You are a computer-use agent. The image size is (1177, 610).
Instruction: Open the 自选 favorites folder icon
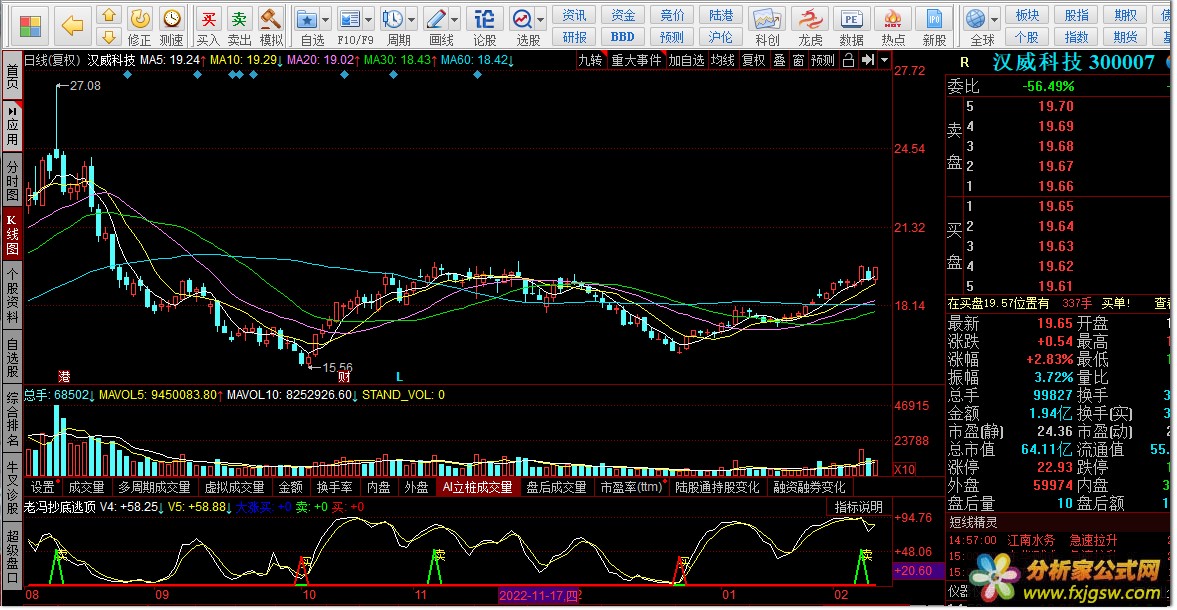306,19
